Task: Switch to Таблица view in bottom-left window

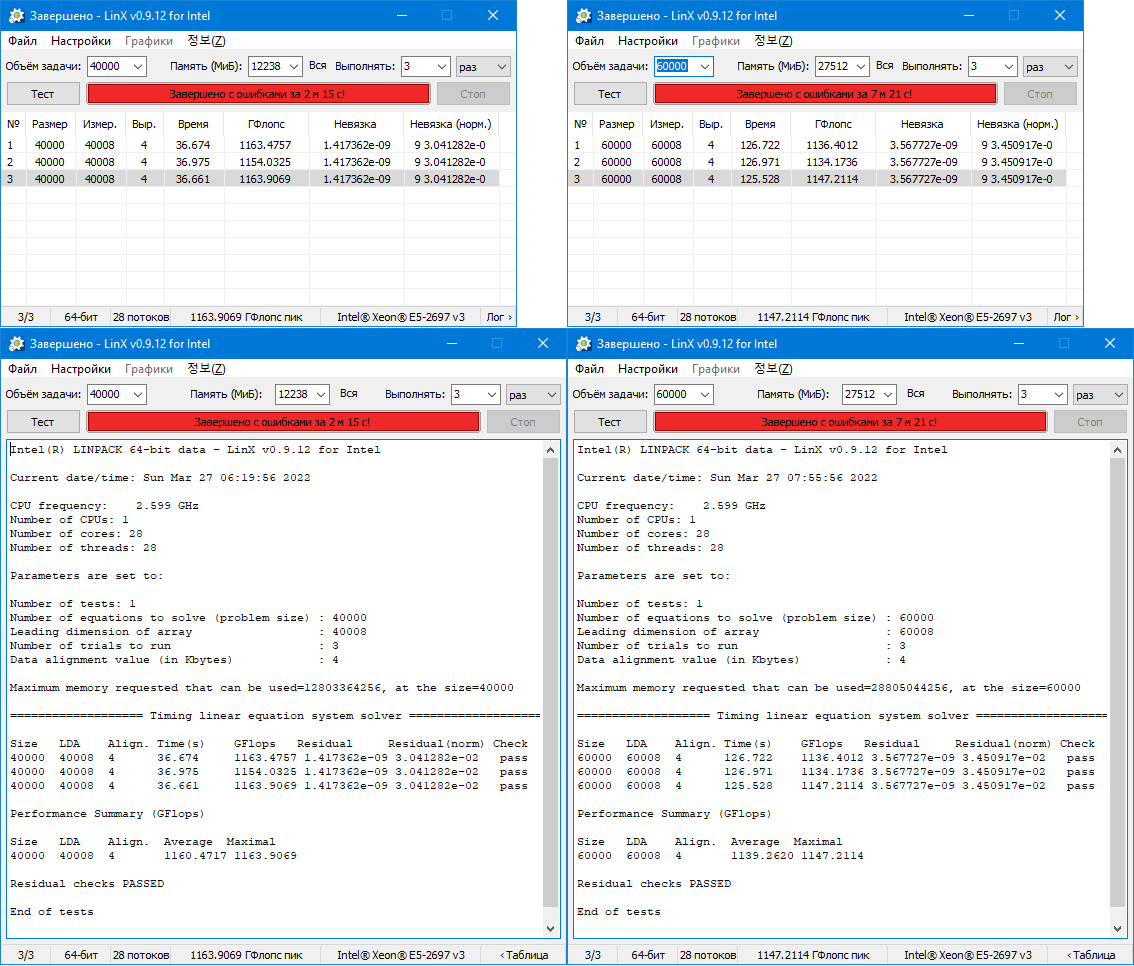Action: pos(524,955)
